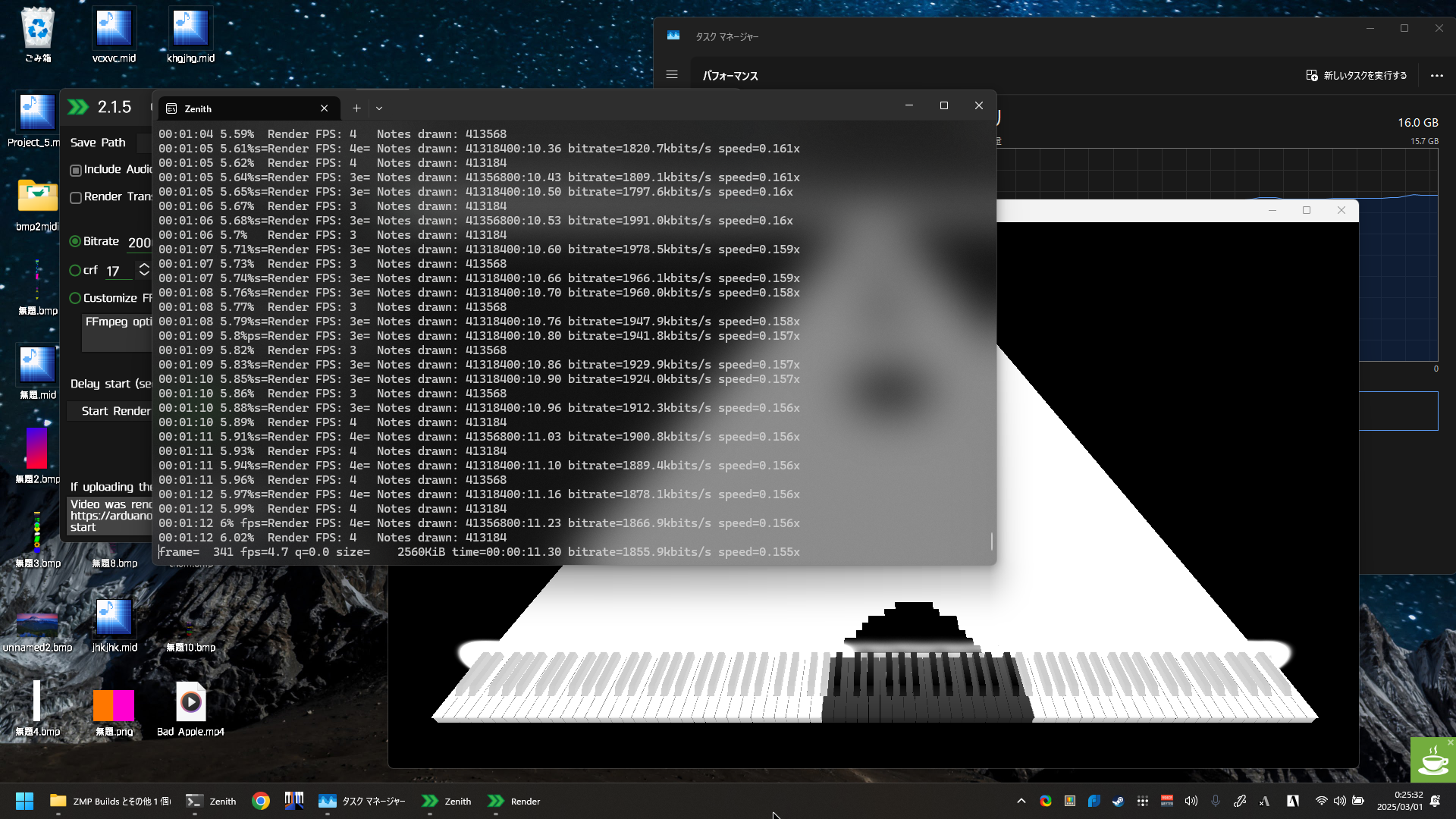Toggle the Include Audio checkbox
Screen dimensions: 1456x819
point(76,170)
